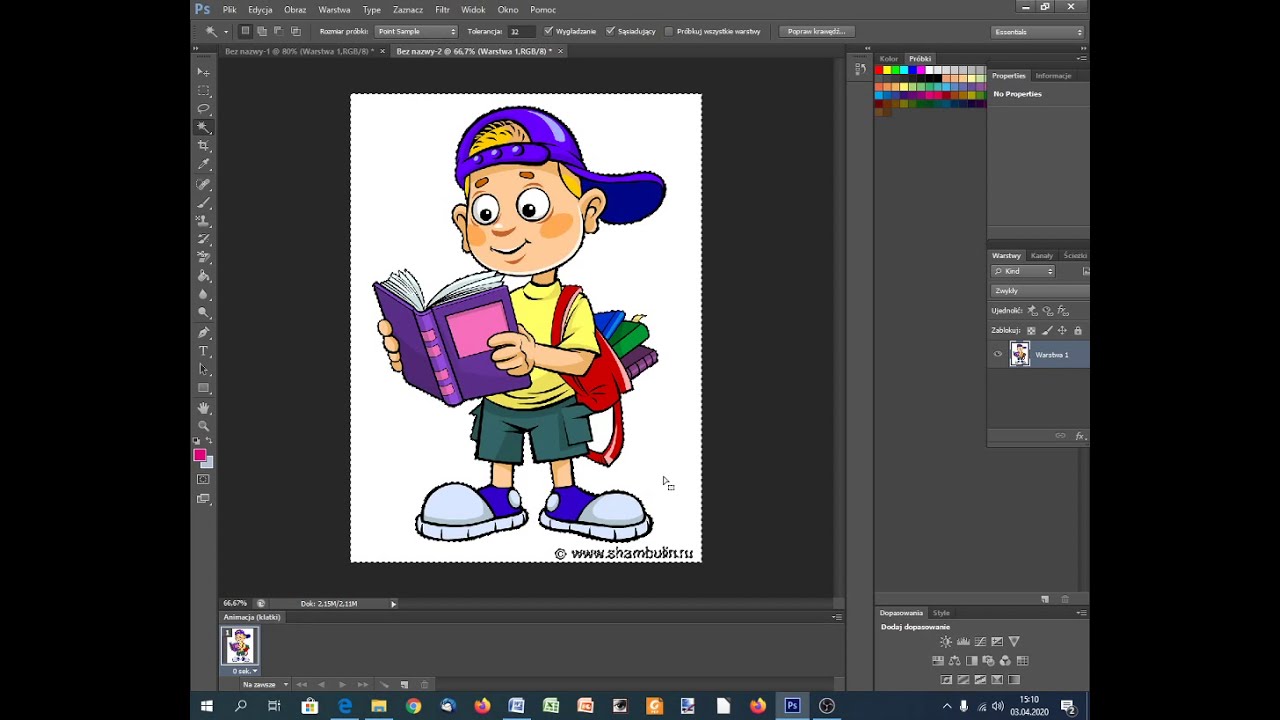1280x720 pixels.
Task: Switch to the Kolor tab
Action: pos(889,59)
